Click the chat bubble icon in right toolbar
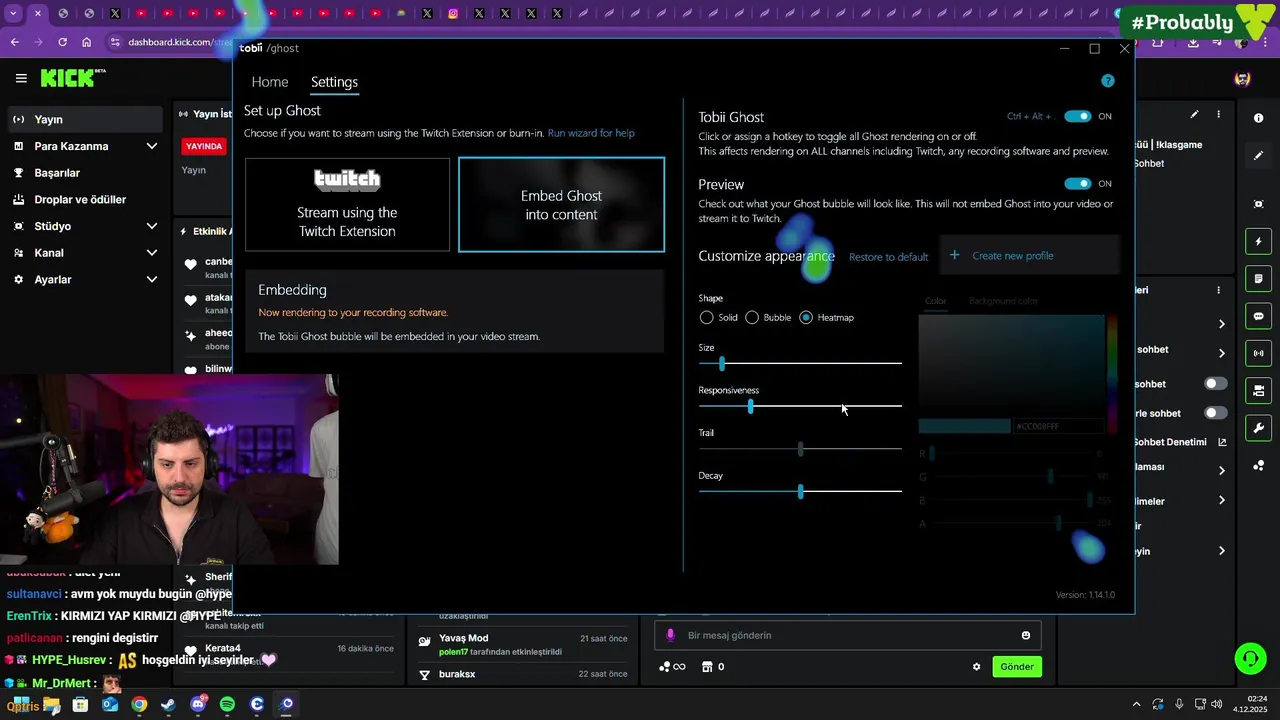1280x720 pixels. point(1258,316)
